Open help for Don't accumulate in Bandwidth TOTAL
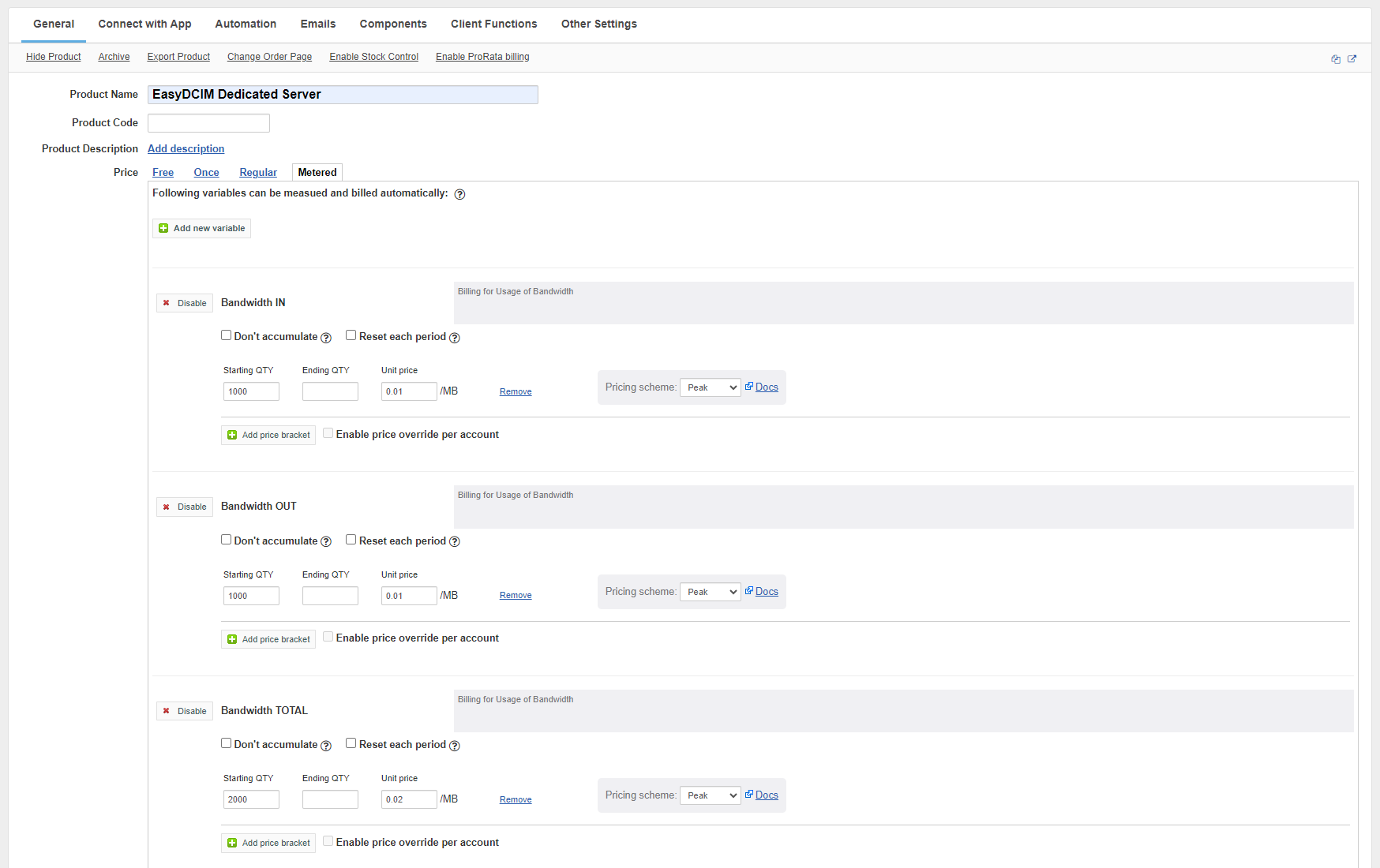The height and width of the screenshot is (868, 1380). (x=326, y=746)
